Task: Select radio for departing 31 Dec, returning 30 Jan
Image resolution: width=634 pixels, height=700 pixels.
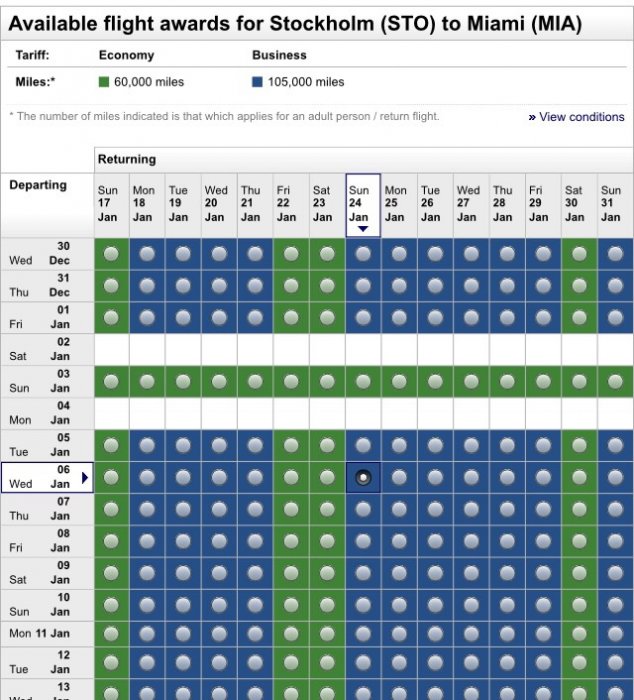Action: tap(579, 286)
